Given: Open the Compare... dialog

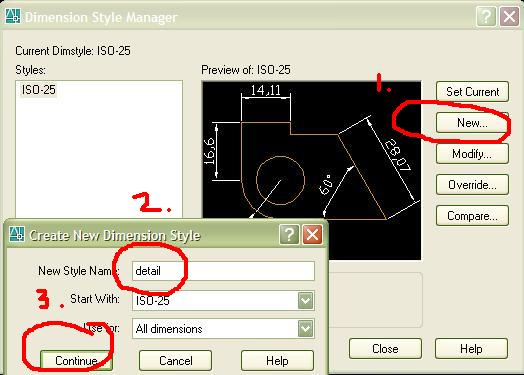Looking at the screenshot, I should 473,216.
